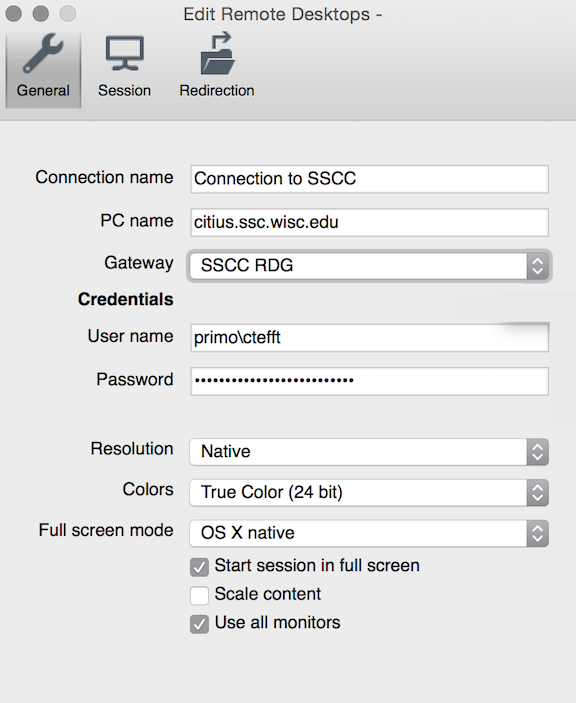The image size is (576, 703).
Task: Open the OS X native dropdown
Action: click(369, 534)
